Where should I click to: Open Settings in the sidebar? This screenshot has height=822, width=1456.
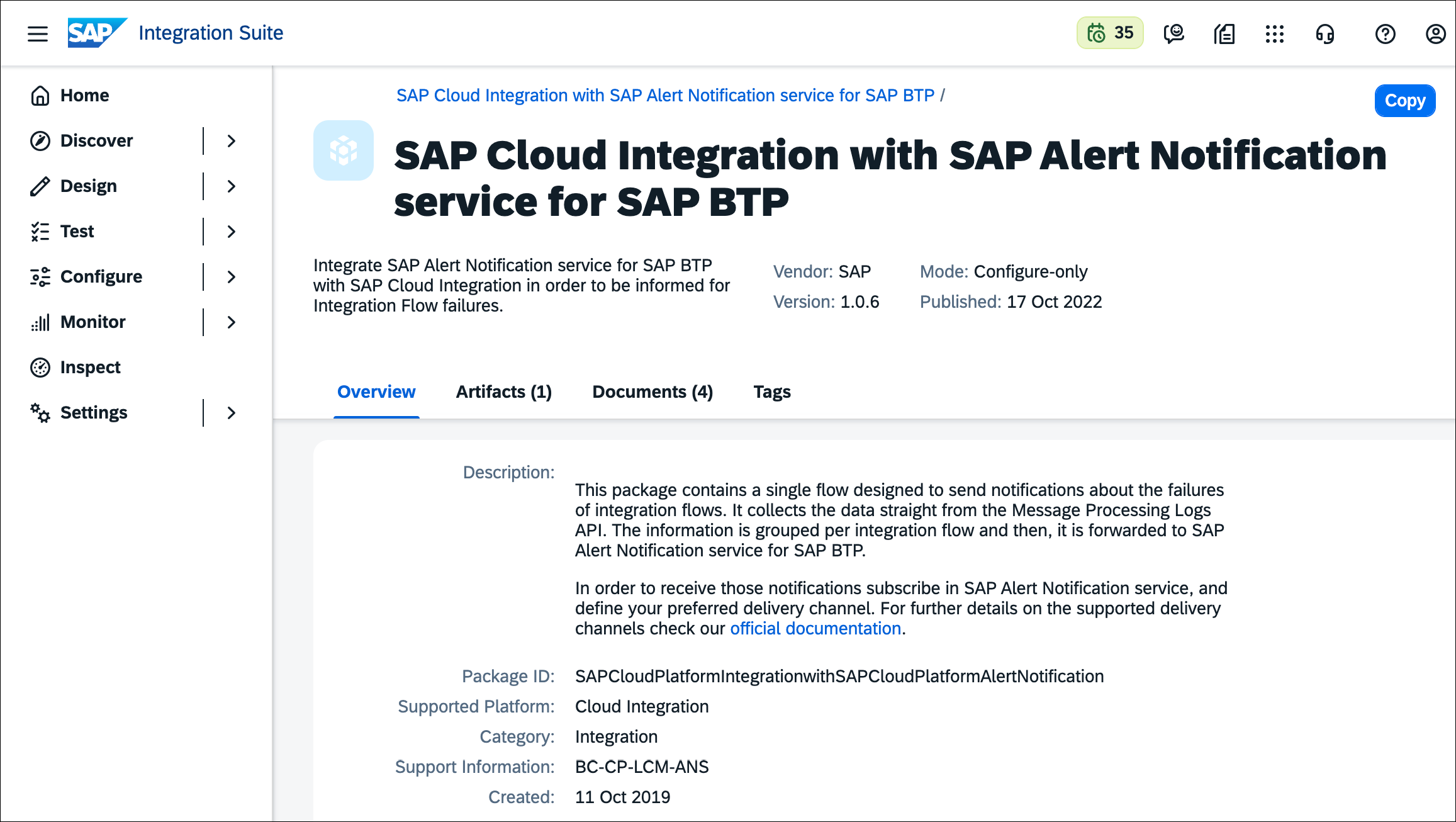[94, 413]
